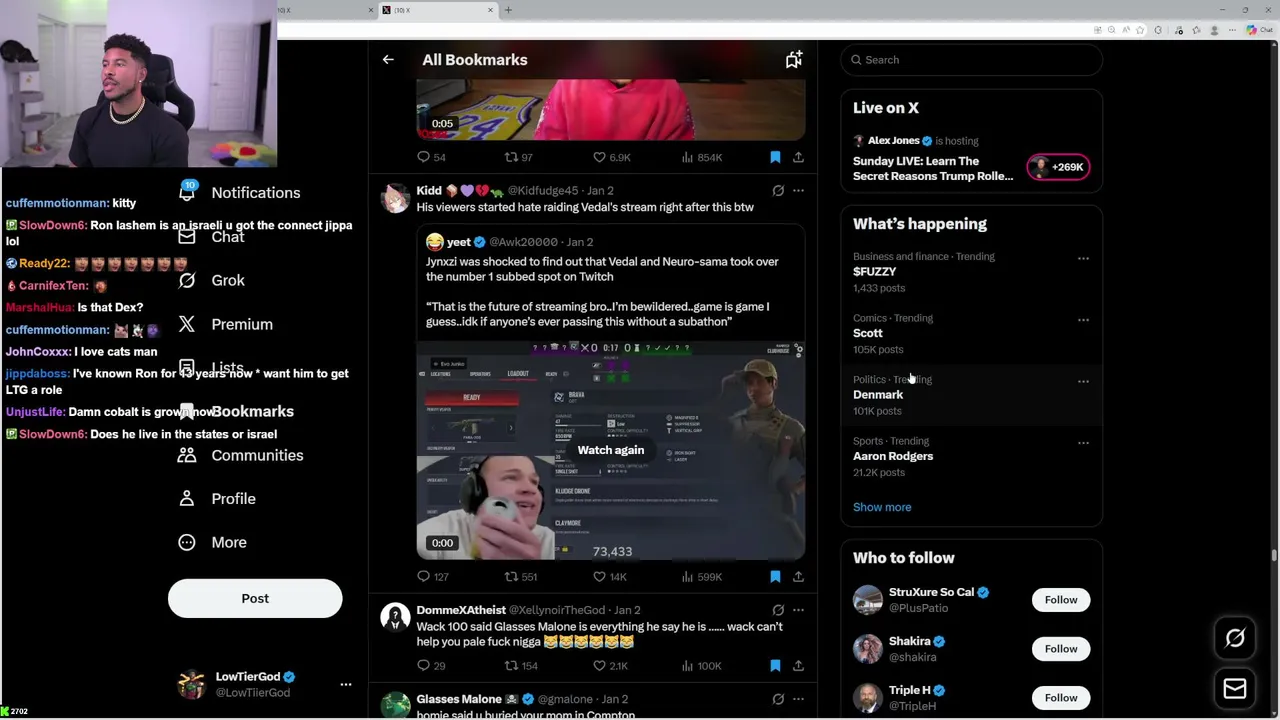Toggle bookmark on the 854K-views post

tap(775, 157)
